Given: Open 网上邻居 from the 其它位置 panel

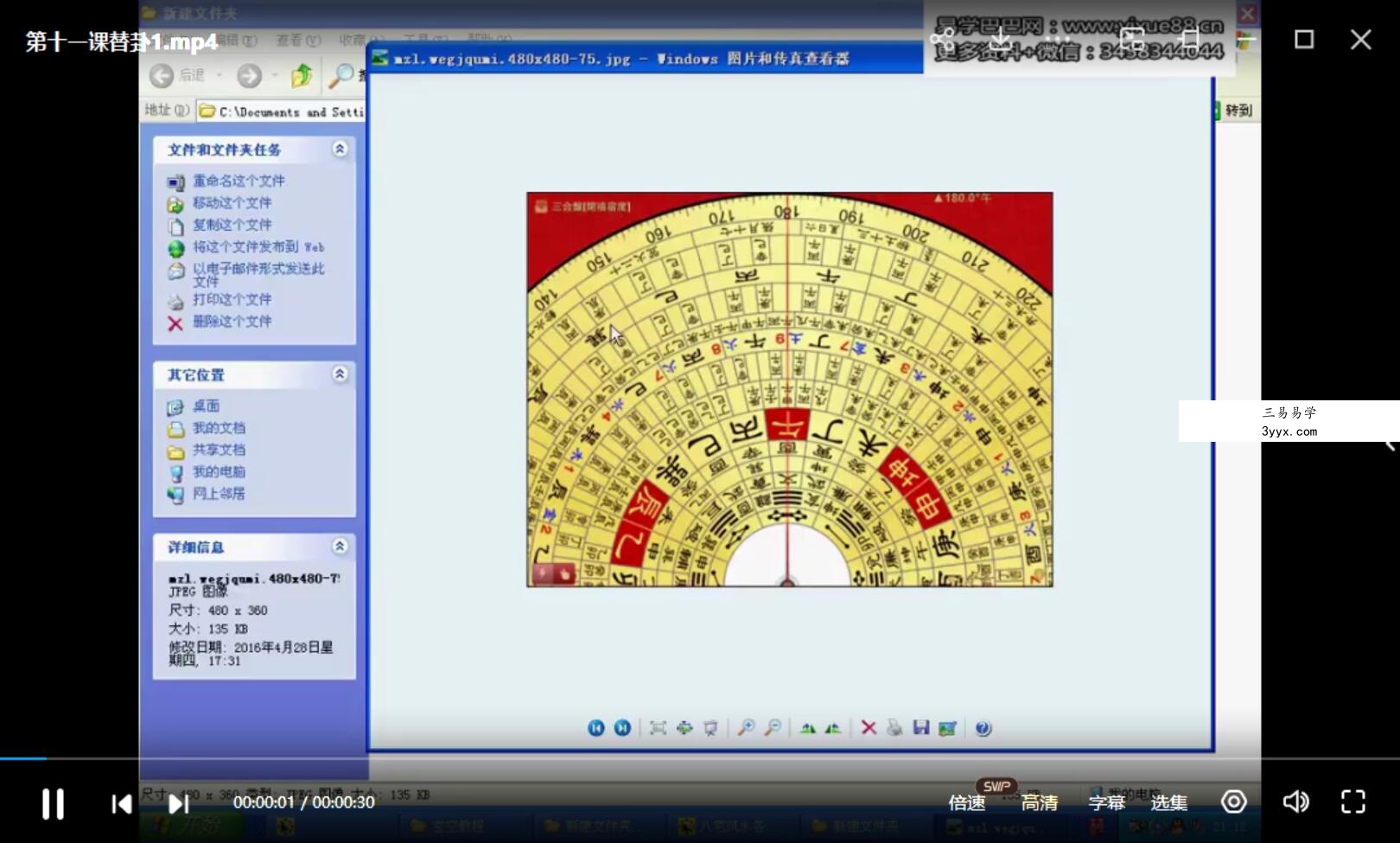Looking at the screenshot, I should click(219, 494).
